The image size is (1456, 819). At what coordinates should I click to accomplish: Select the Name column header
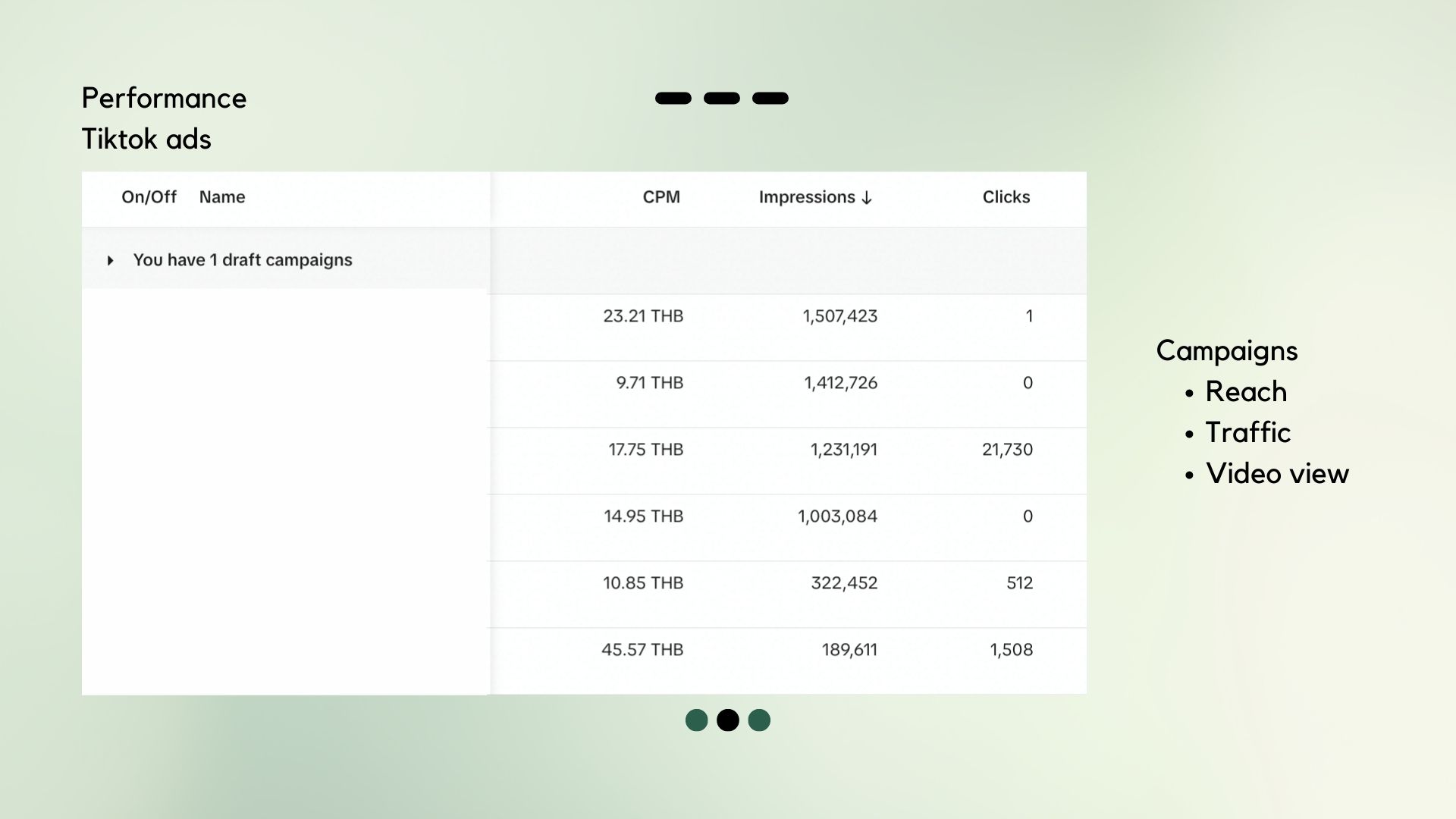pyautogui.click(x=222, y=197)
